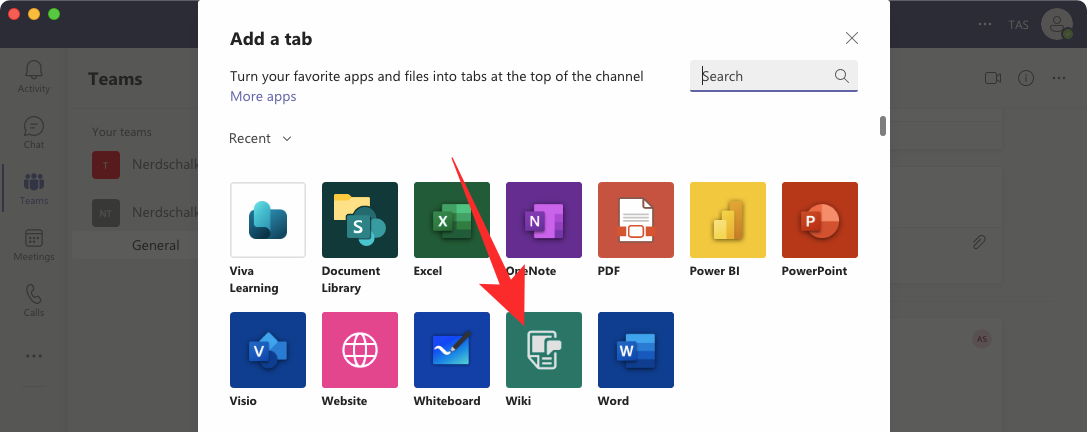The height and width of the screenshot is (432, 1087).
Task: Click the Search apps input field
Action: click(765, 76)
